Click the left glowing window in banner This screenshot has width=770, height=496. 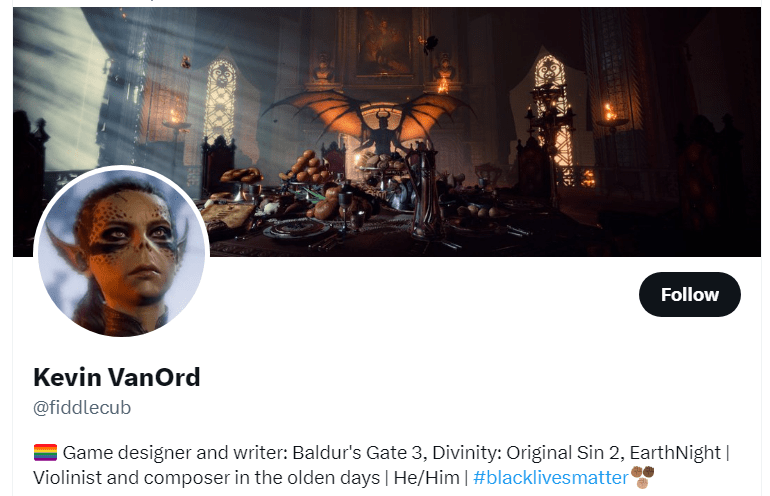[220, 101]
